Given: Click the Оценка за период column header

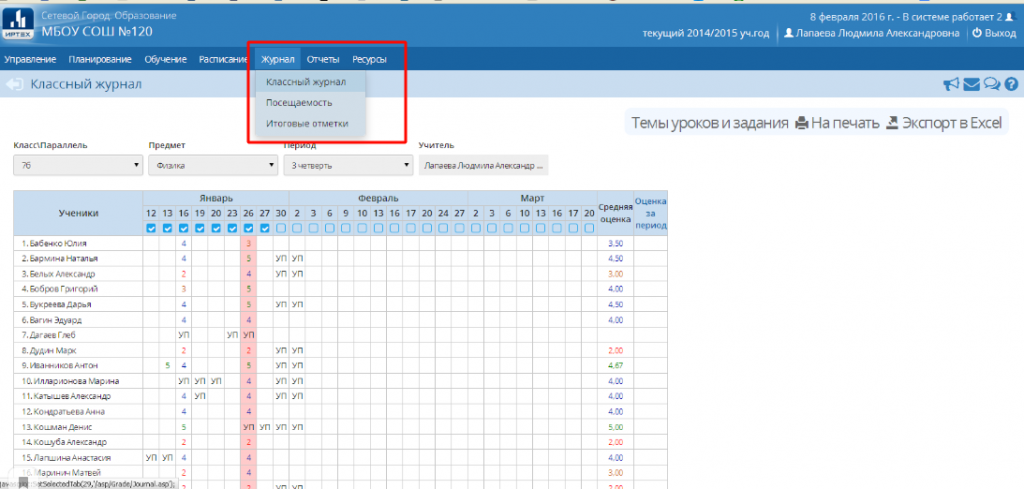Looking at the screenshot, I should [650, 212].
